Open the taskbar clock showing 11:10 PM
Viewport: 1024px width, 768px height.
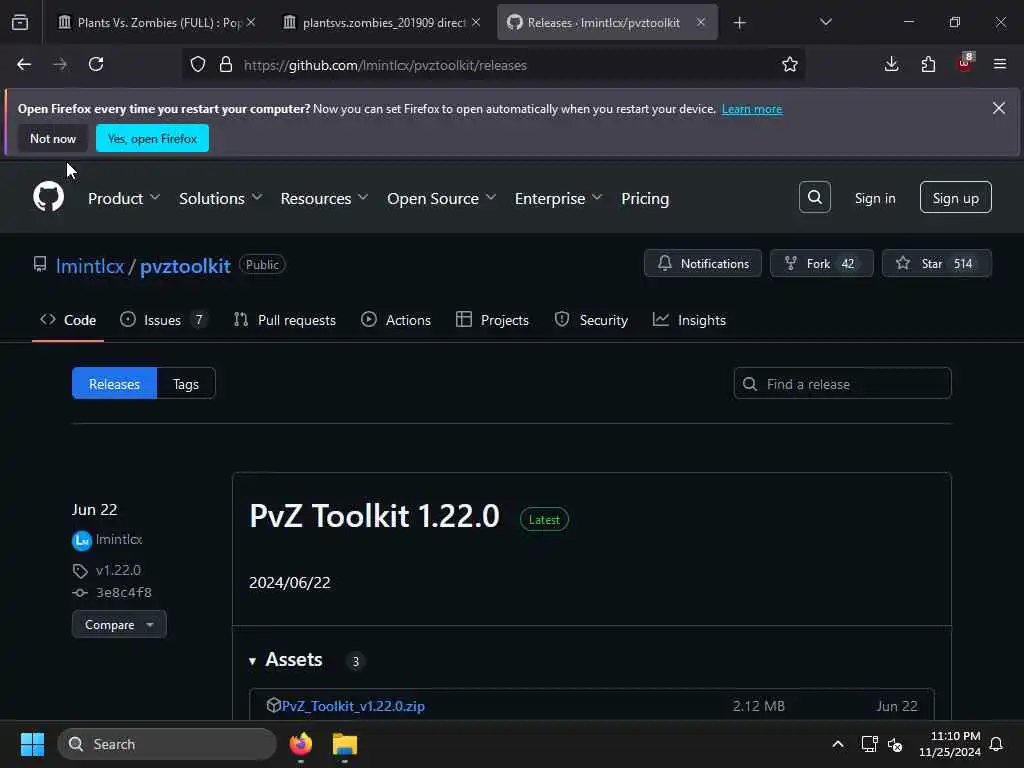(x=950, y=744)
